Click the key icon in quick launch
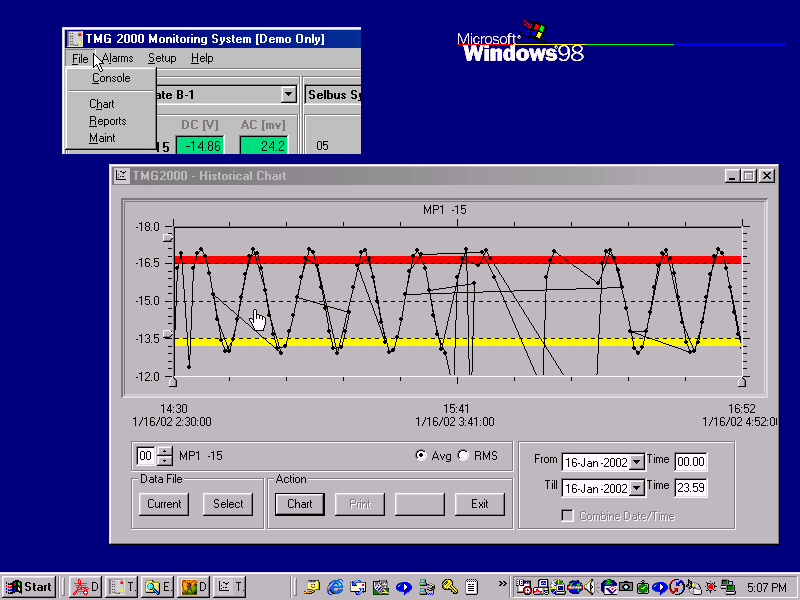The width and height of the screenshot is (800, 600). [x=450, y=587]
